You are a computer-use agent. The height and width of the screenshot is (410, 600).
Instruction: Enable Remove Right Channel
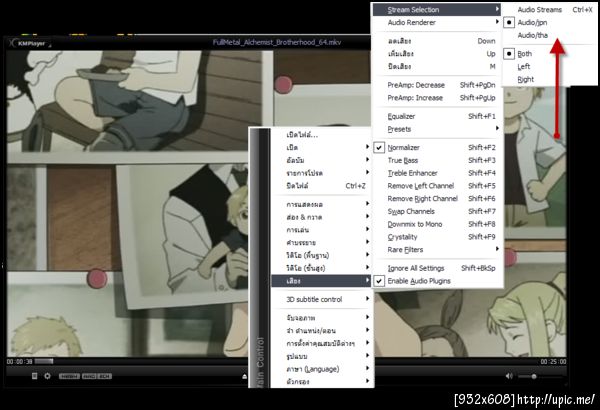click(437, 199)
